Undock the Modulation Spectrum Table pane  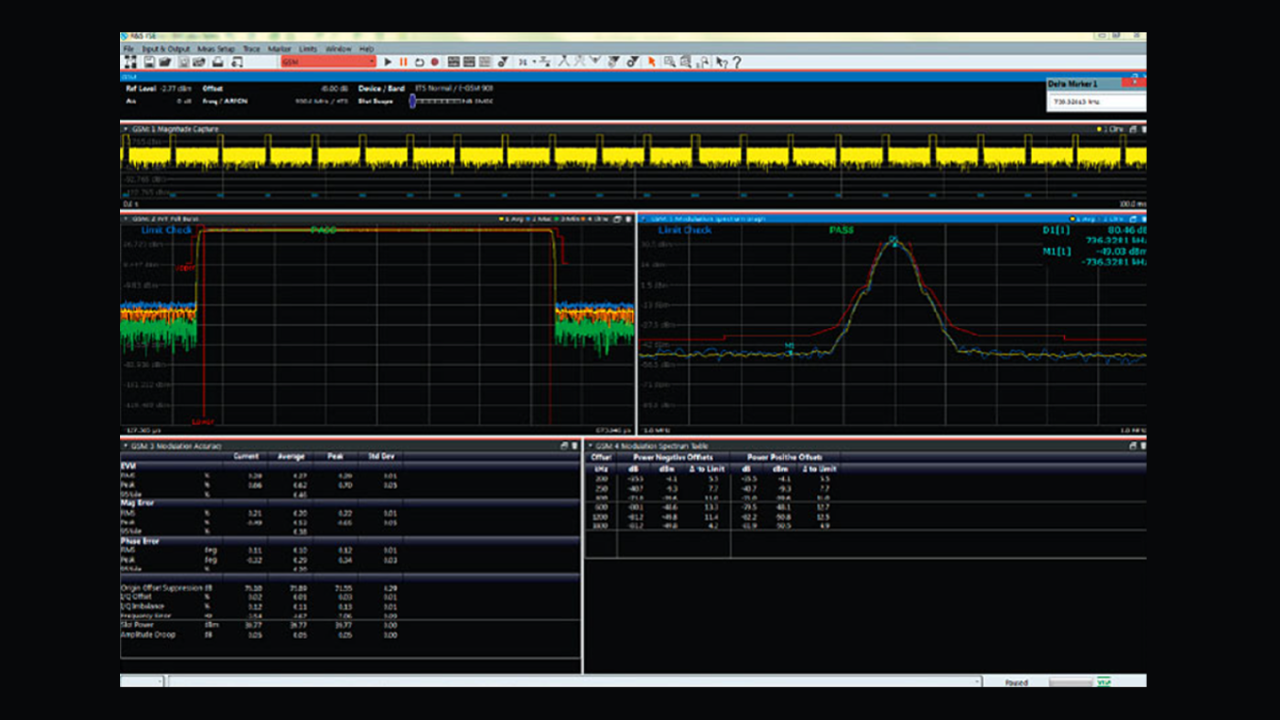1134,446
